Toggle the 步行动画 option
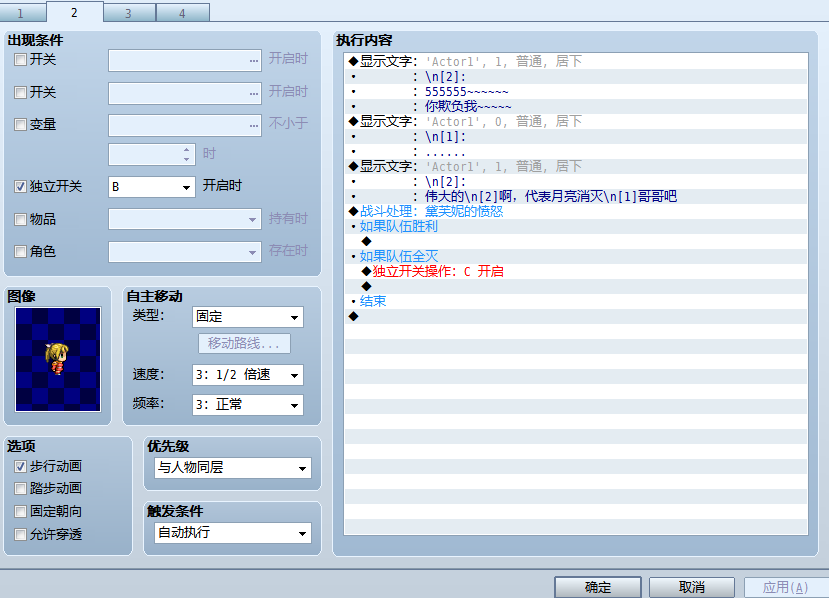This screenshot has height=598, width=829. click(x=20, y=466)
